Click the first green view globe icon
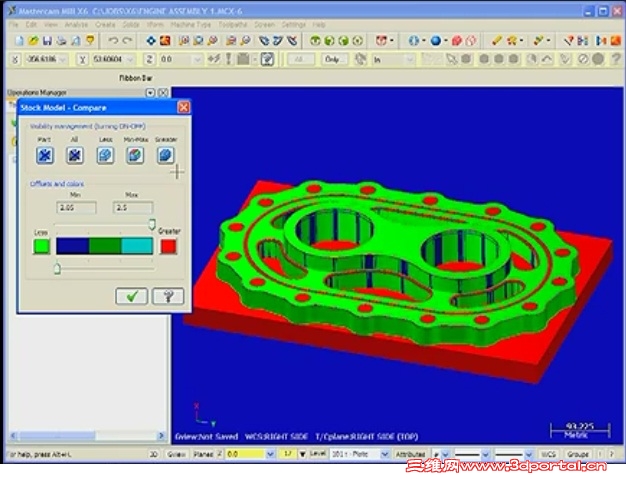 (x=315, y=40)
